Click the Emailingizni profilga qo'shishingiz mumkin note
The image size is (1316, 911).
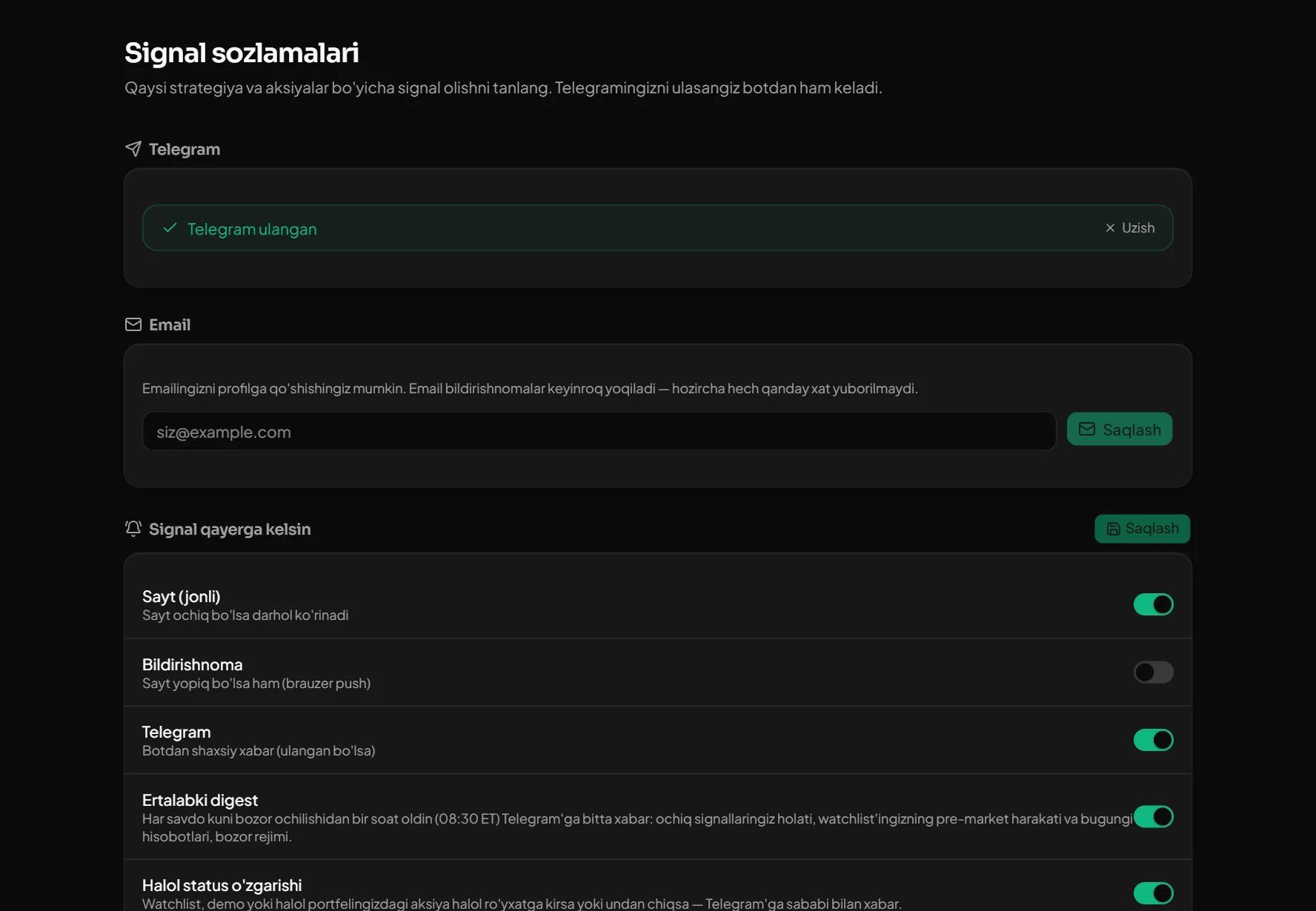[530, 389]
